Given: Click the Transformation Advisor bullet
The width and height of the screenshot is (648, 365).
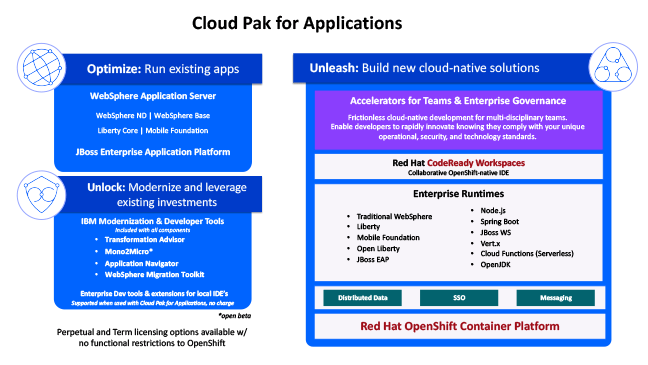Looking at the screenshot, I should pyautogui.click(x=144, y=240).
